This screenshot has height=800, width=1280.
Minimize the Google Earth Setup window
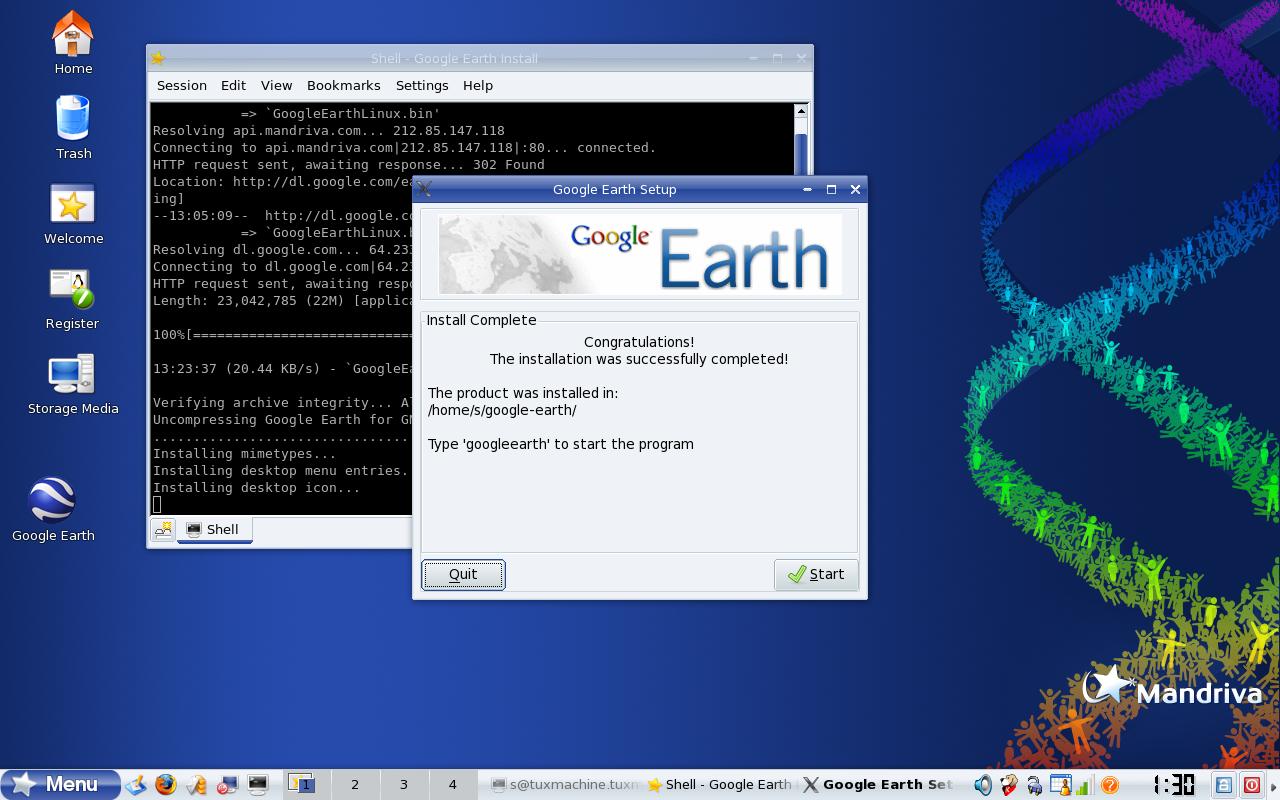point(808,189)
